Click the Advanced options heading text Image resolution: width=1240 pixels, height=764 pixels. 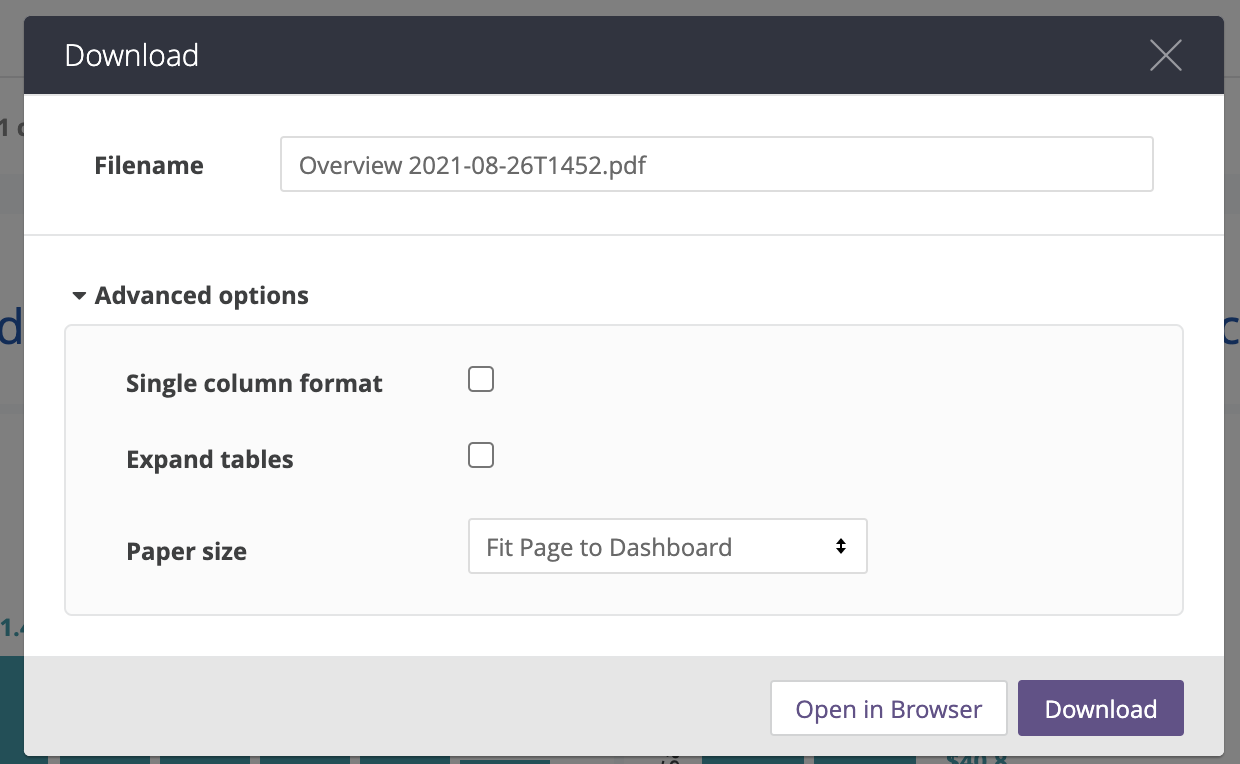tap(201, 296)
